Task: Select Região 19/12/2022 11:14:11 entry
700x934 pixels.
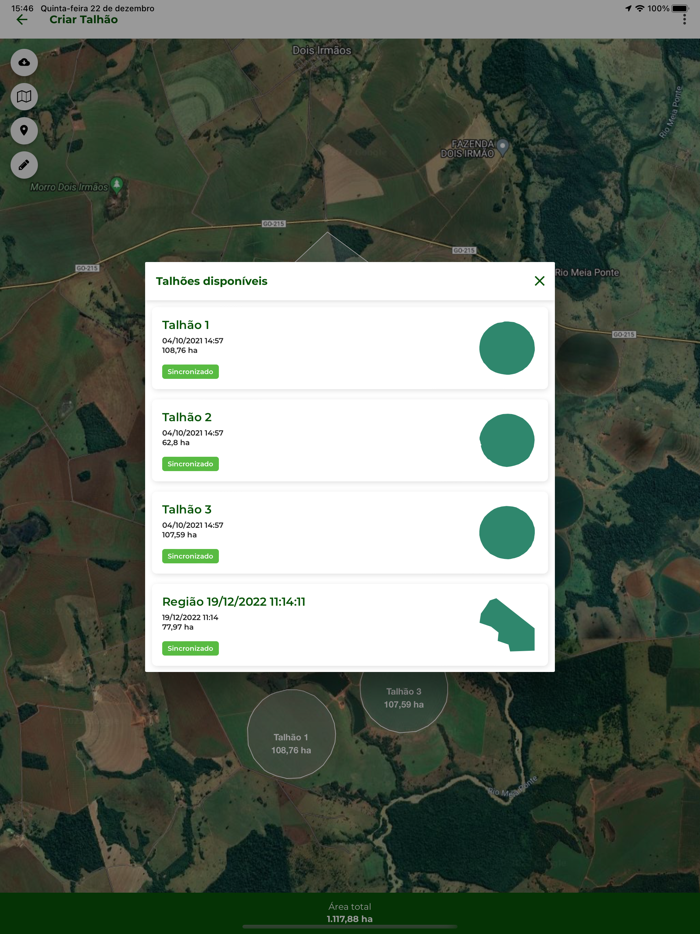Action: click(x=350, y=625)
